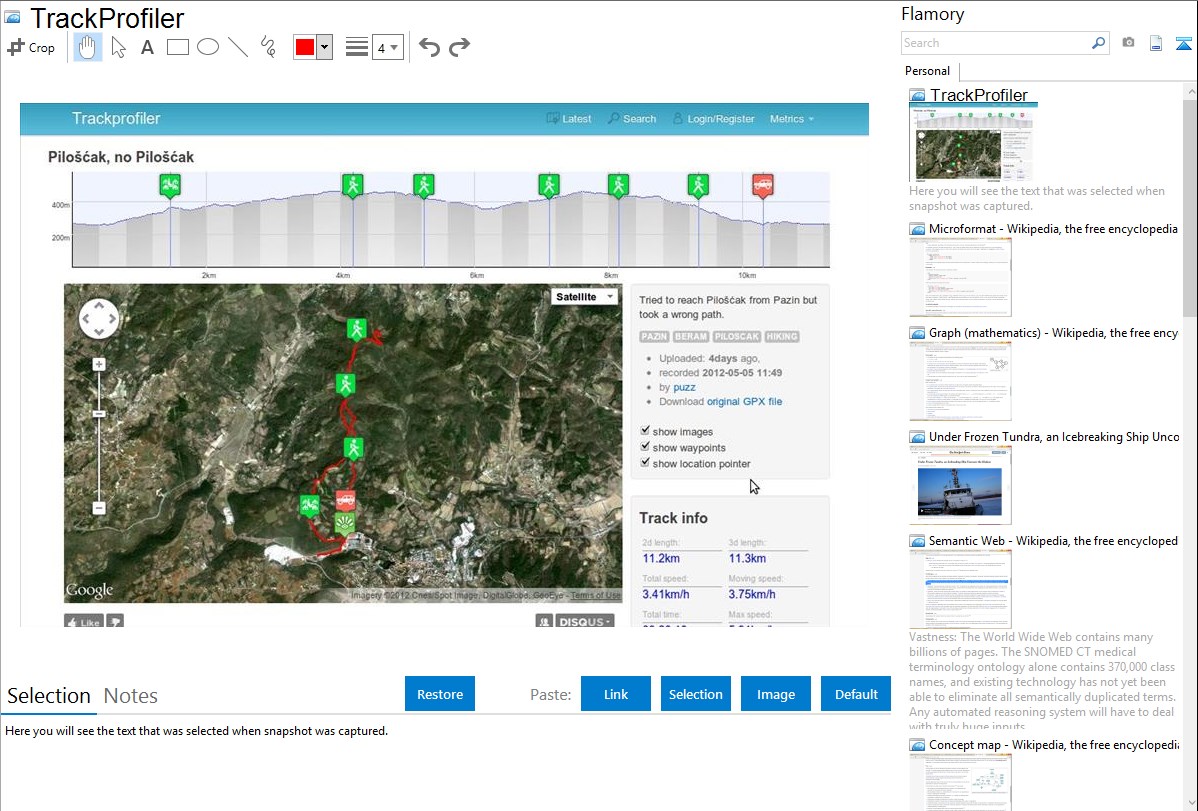Click the blue Selection paste button
The image size is (1198, 811).
coord(695,694)
